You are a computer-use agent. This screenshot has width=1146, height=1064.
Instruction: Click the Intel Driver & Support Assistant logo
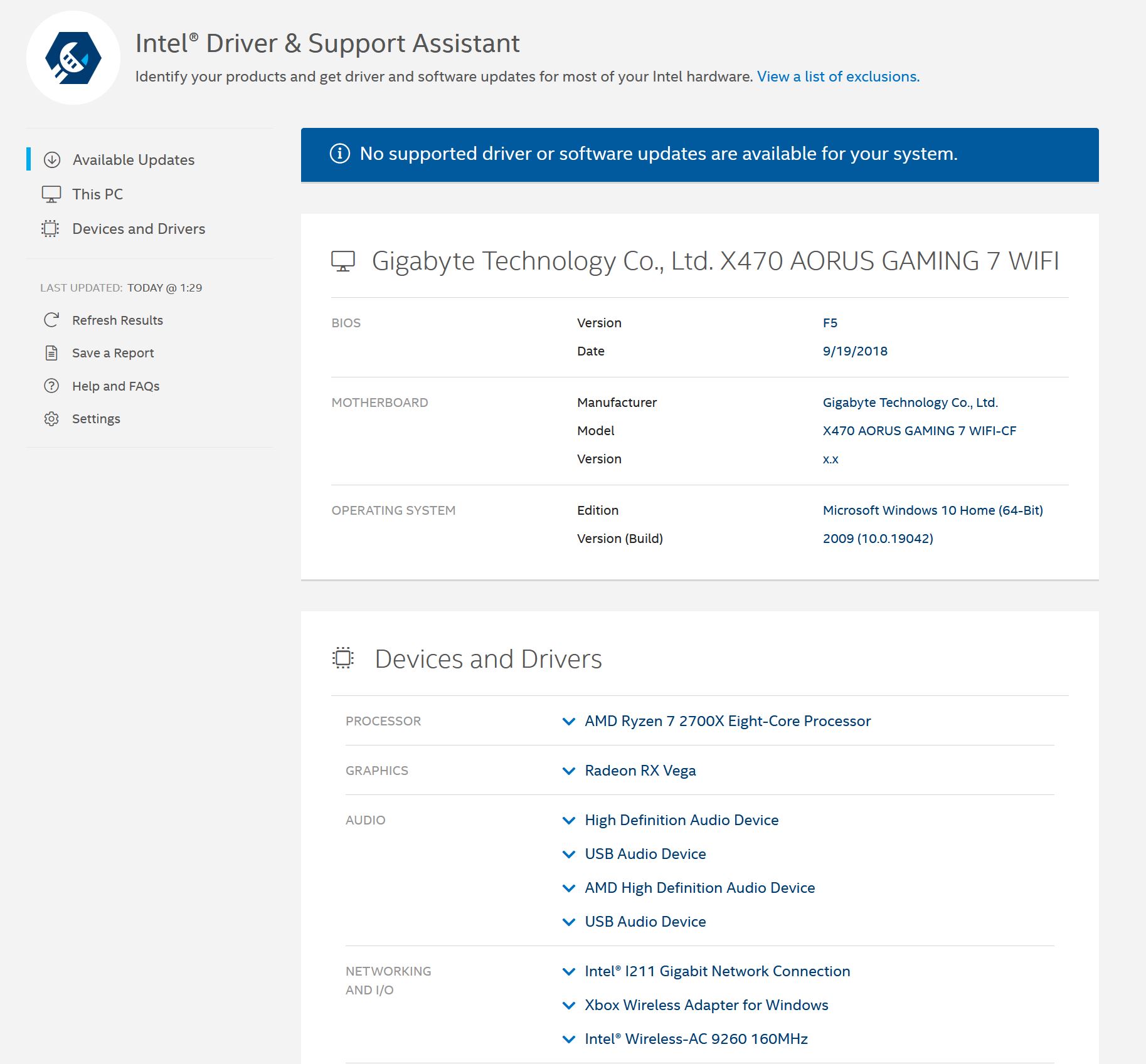pyautogui.click(x=73, y=58)
